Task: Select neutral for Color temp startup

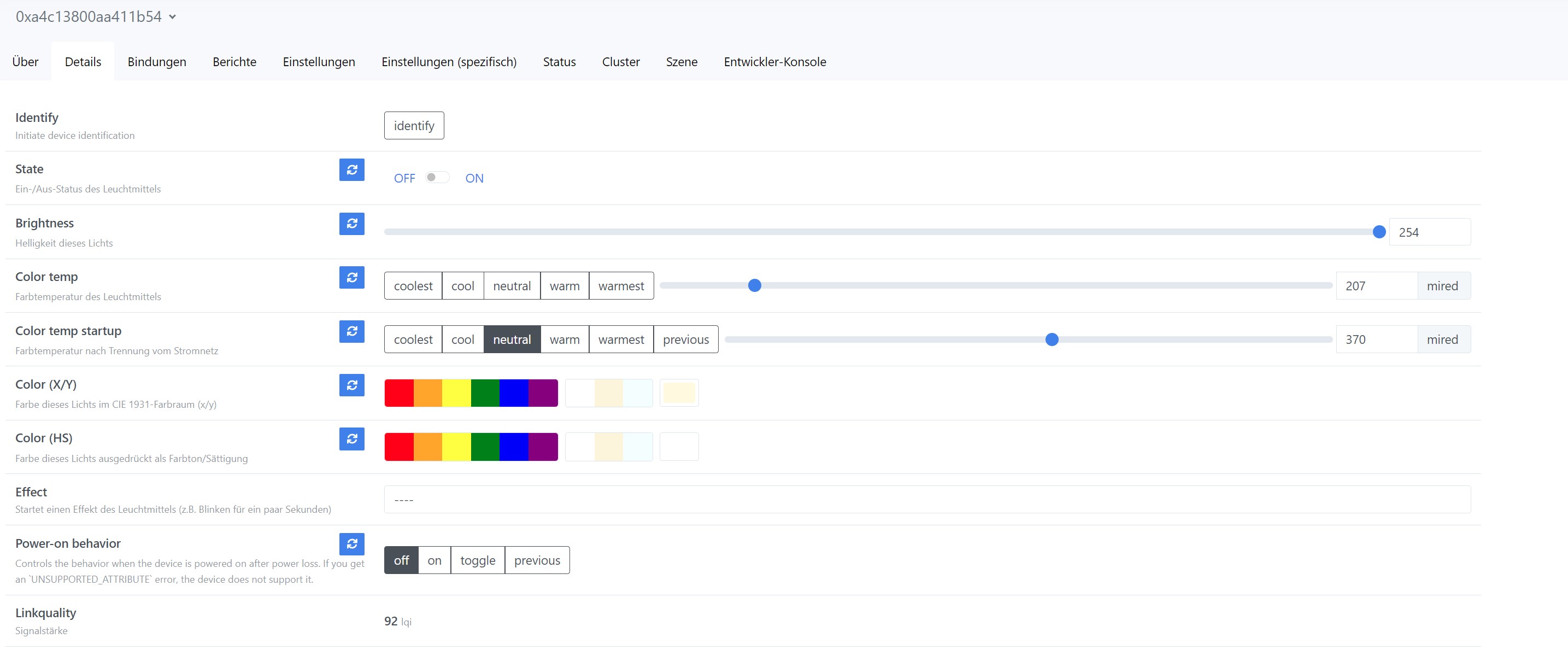Action: [512, 339]
